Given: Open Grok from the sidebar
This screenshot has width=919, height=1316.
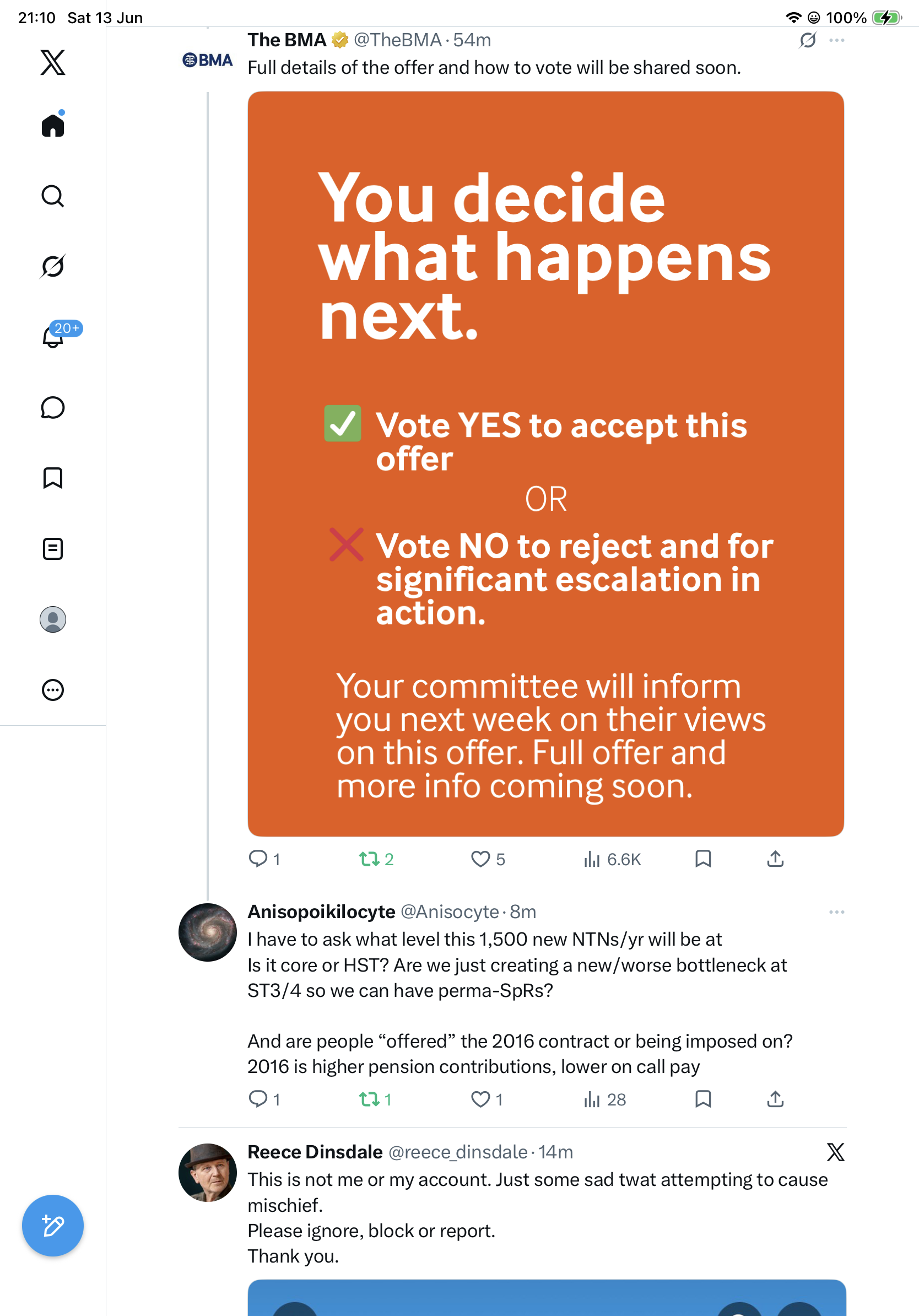Looking at the screenshot, I should [53, 267].
